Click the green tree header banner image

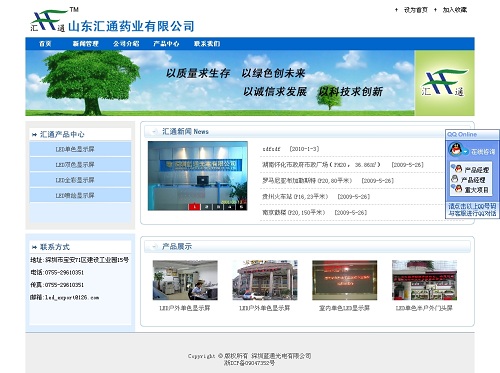[220, 83]
